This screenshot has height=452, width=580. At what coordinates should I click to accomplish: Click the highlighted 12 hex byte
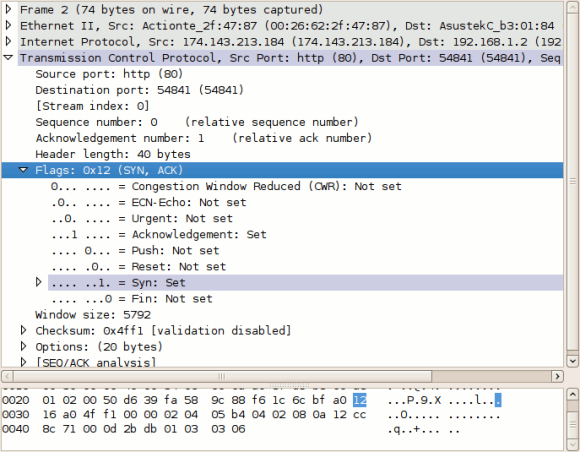pos(360,400)
